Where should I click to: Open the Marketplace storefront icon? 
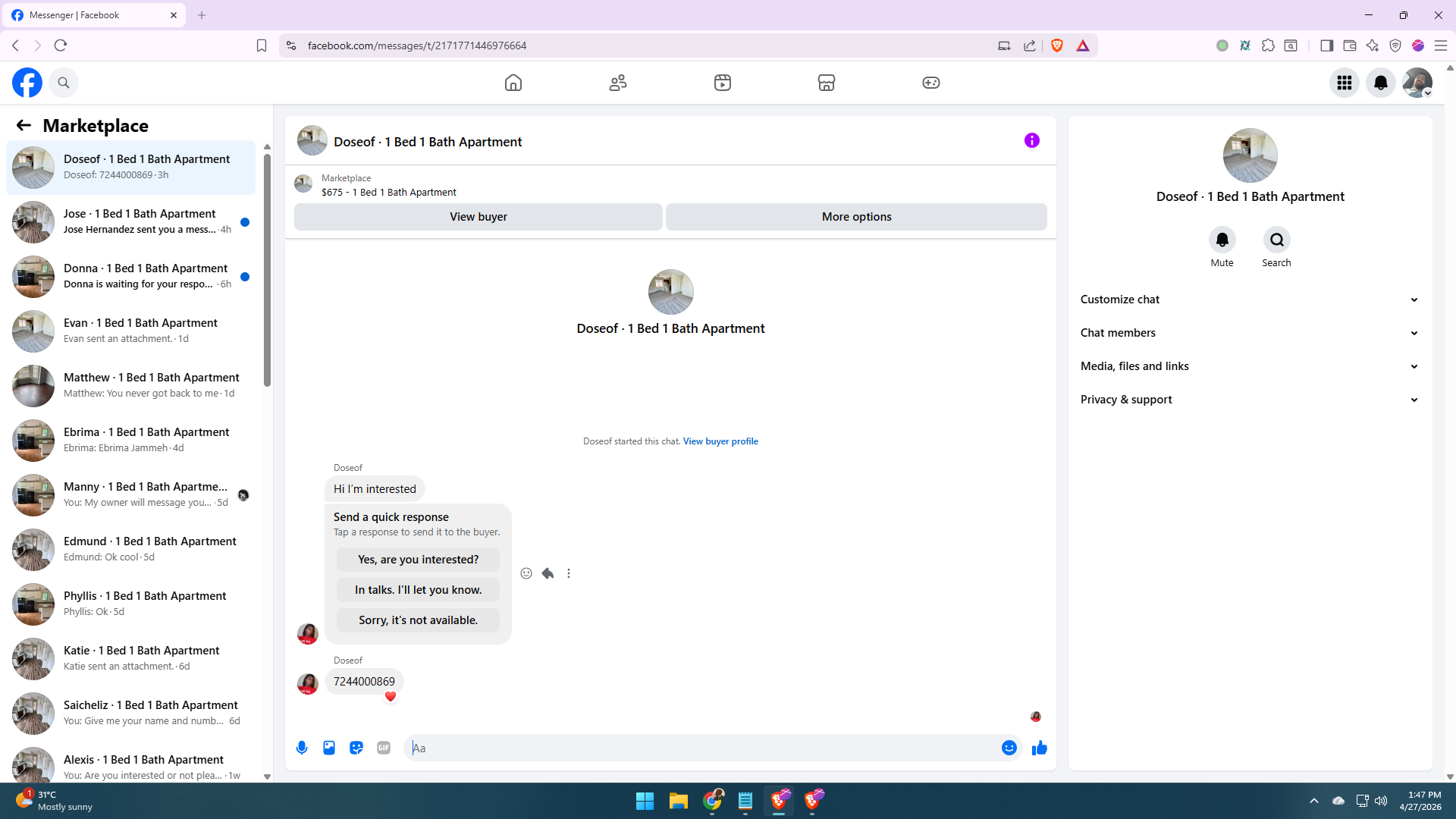[827, 83]
